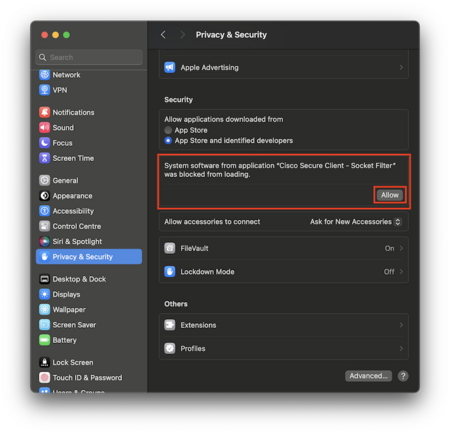Expand Apple Advertising chevron

[x=401, y=67]
